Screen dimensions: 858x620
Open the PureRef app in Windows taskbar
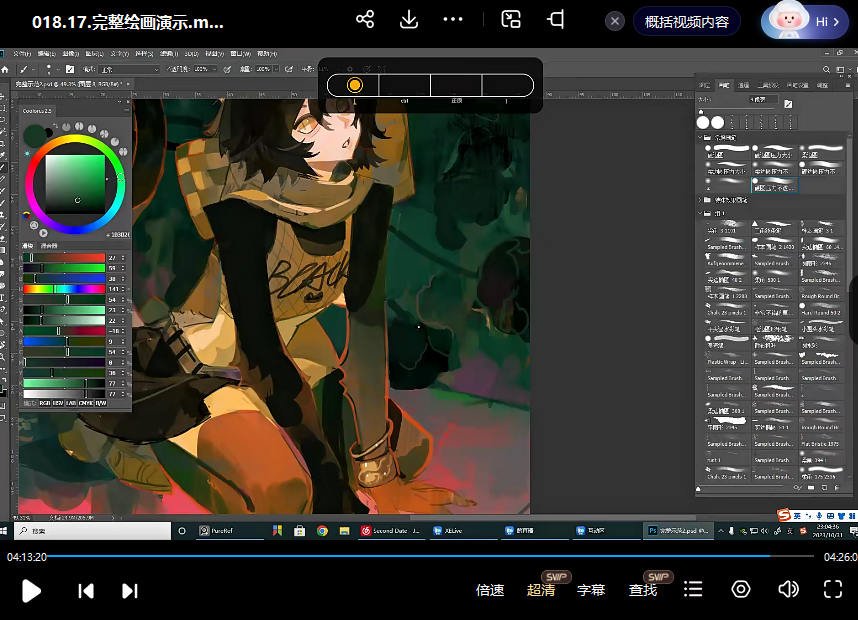[x=218, y=531]
